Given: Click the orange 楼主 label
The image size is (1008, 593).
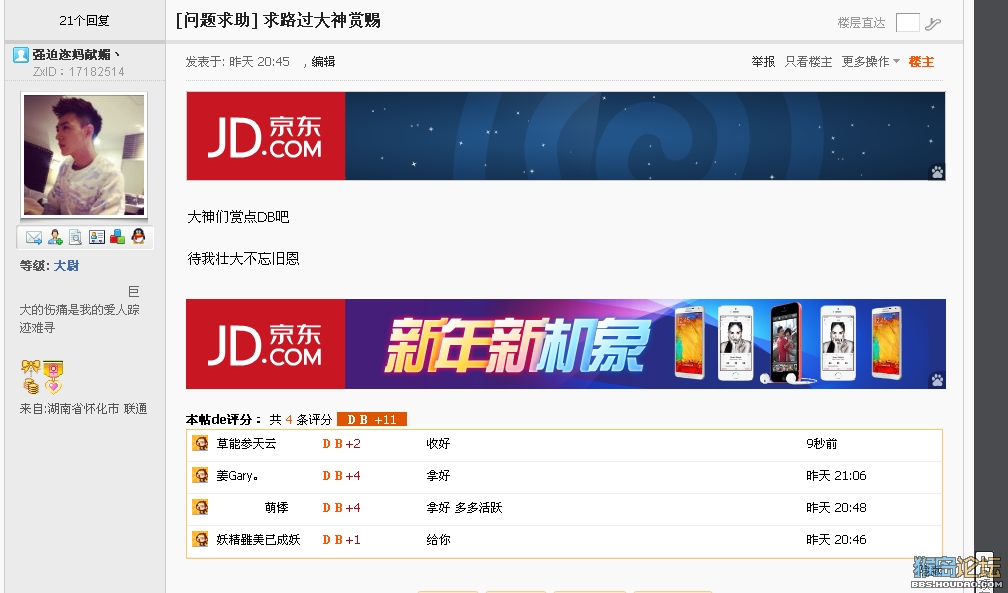Looking at the screenshot, I should [x=921, y=62].
